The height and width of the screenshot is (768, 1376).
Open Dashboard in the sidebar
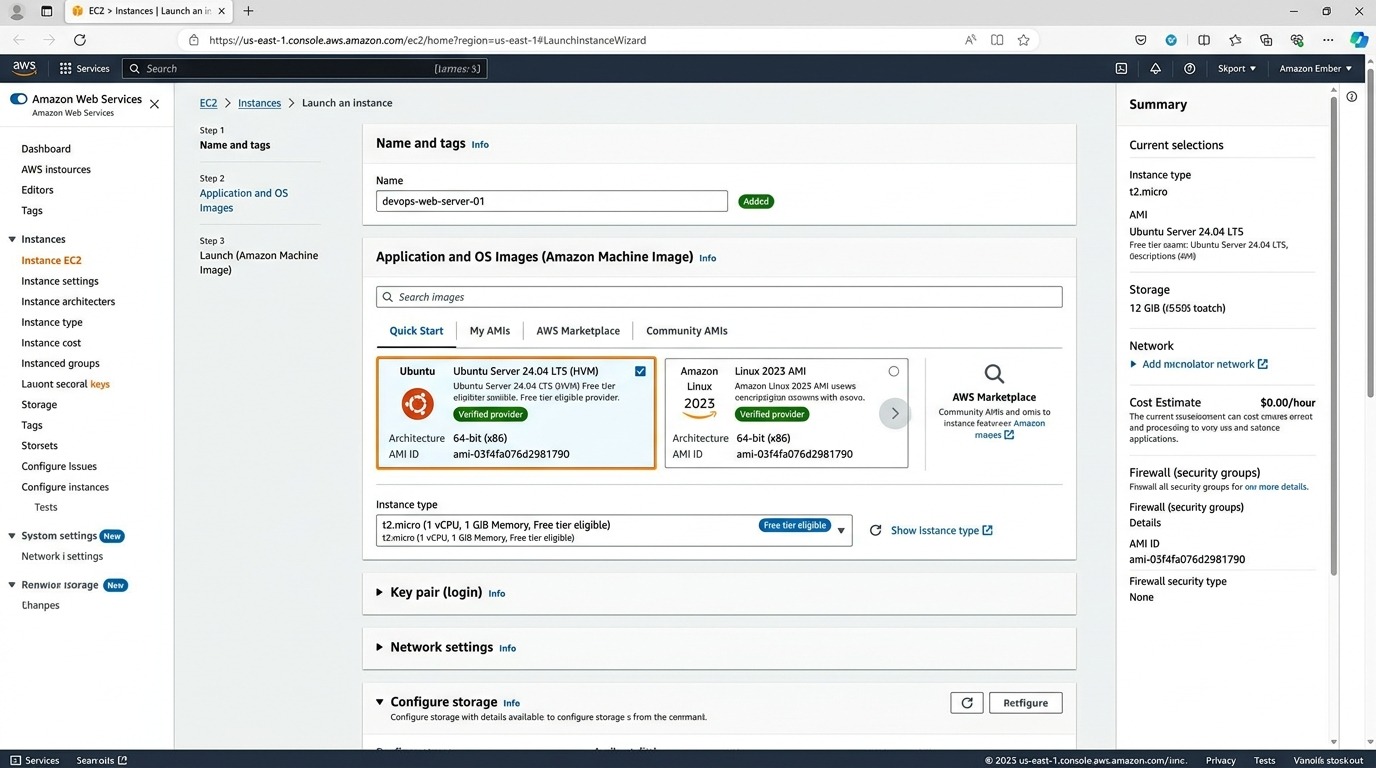tap(46, 149)
